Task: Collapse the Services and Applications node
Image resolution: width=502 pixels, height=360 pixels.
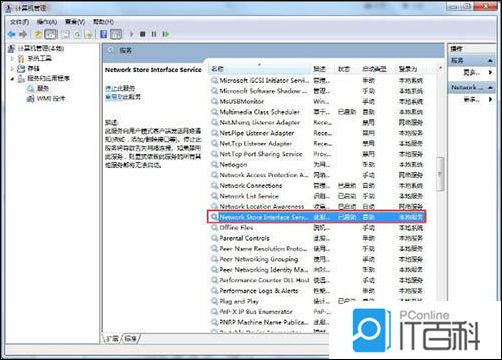Action: 13,79
